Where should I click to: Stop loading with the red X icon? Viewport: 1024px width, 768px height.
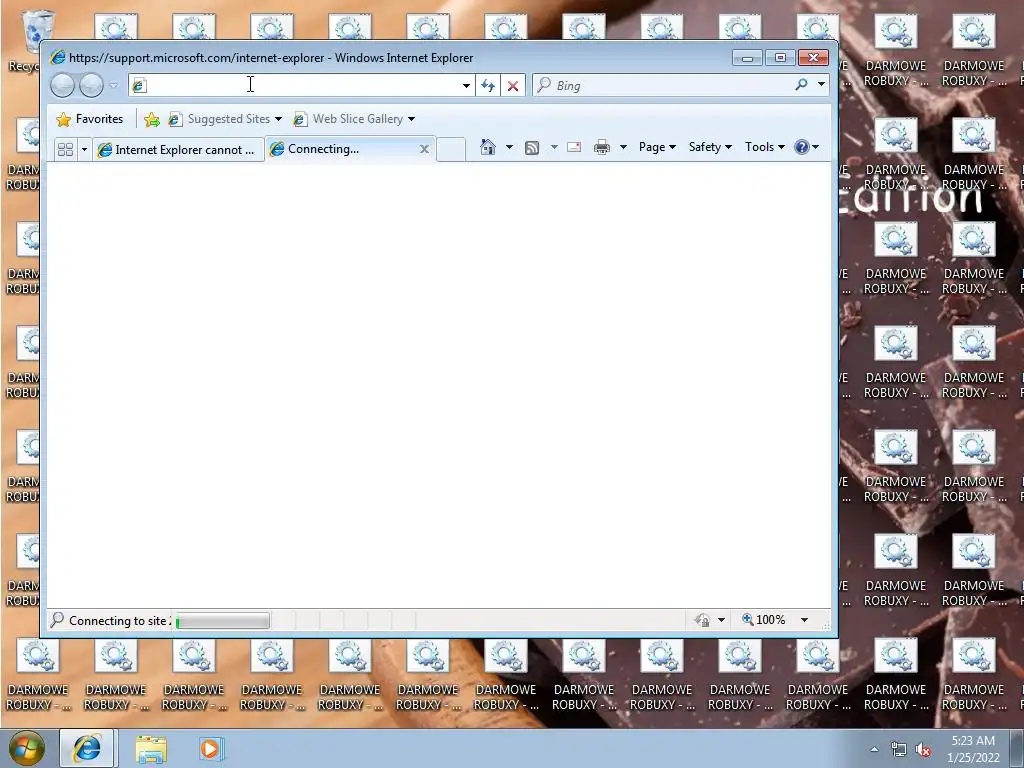513,86
